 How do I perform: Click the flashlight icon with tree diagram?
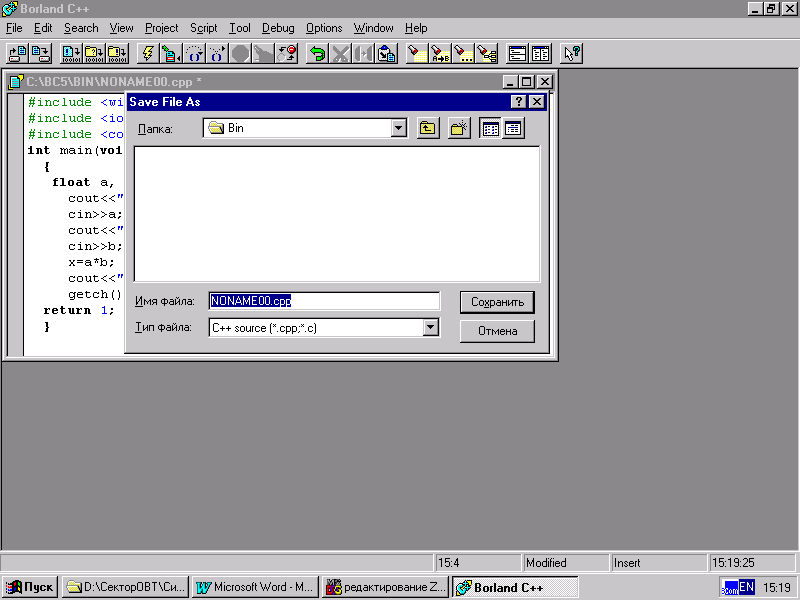487,54
